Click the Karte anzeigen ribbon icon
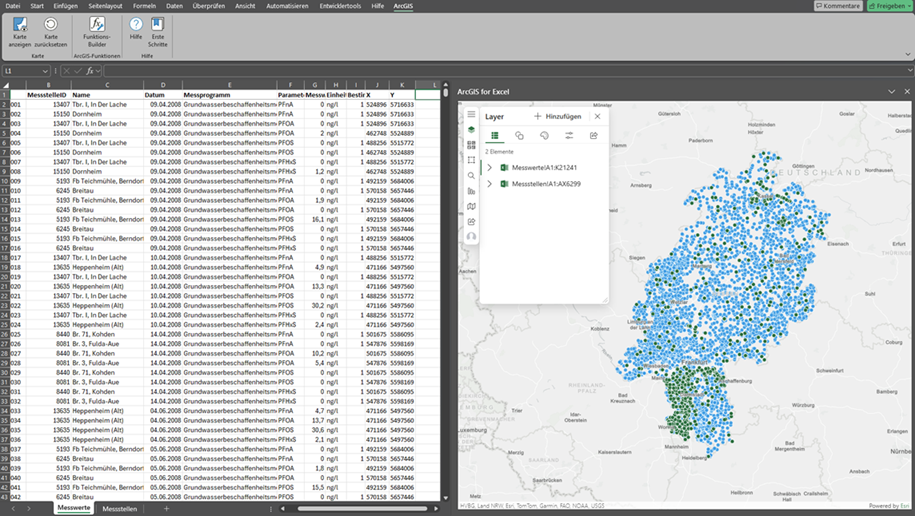915x516 pixels. [20, 32]
